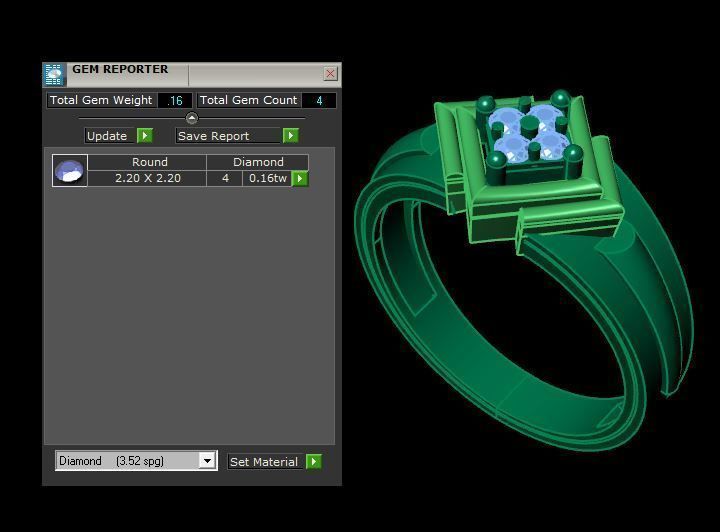Click green arrow beside Set Material

pos(314,461)
